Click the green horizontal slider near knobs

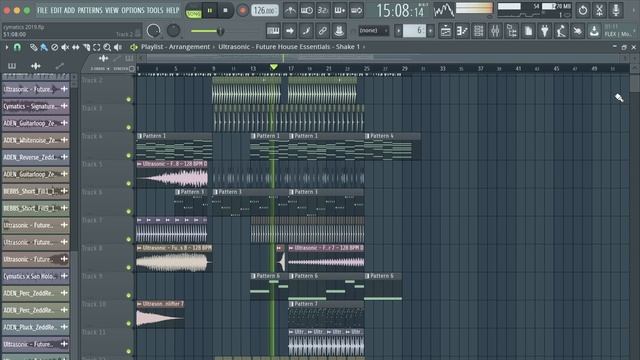207,31
